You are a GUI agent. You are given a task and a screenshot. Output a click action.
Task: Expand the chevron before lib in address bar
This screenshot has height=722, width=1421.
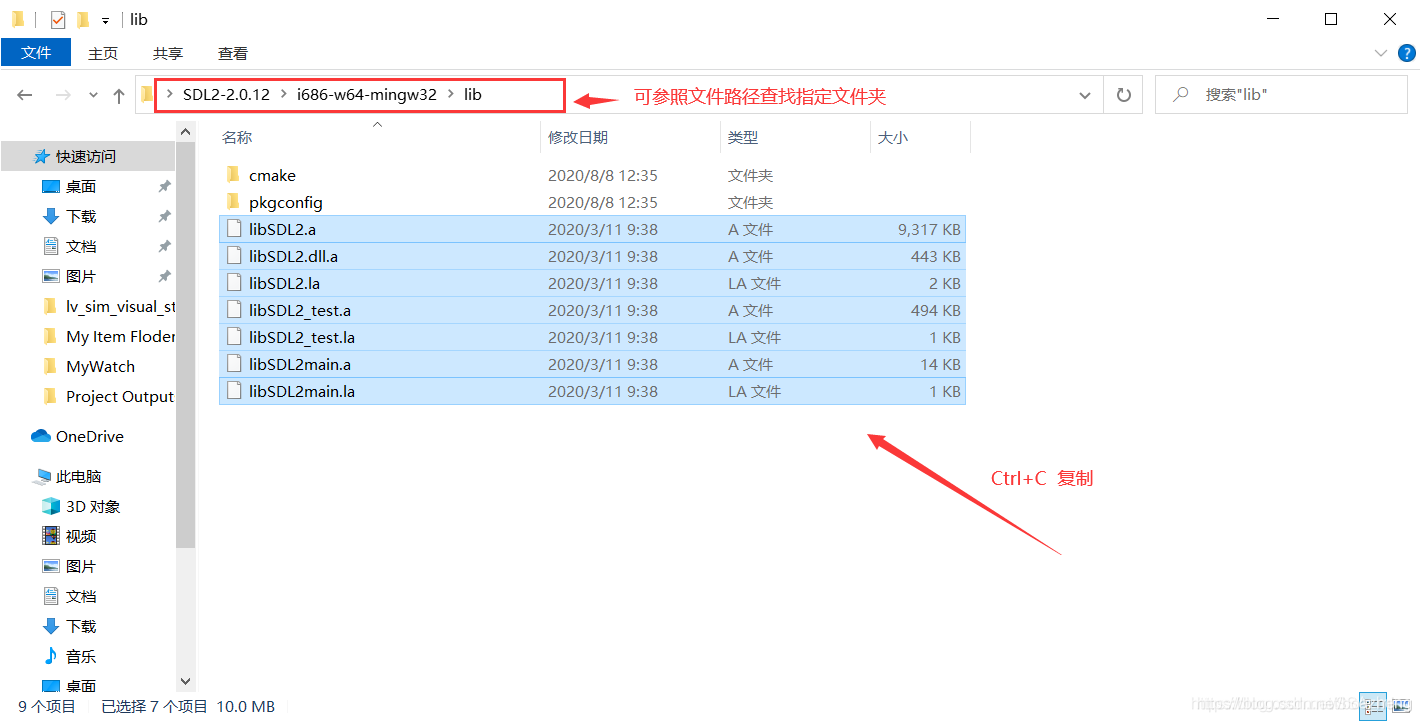tap(452, 95)
